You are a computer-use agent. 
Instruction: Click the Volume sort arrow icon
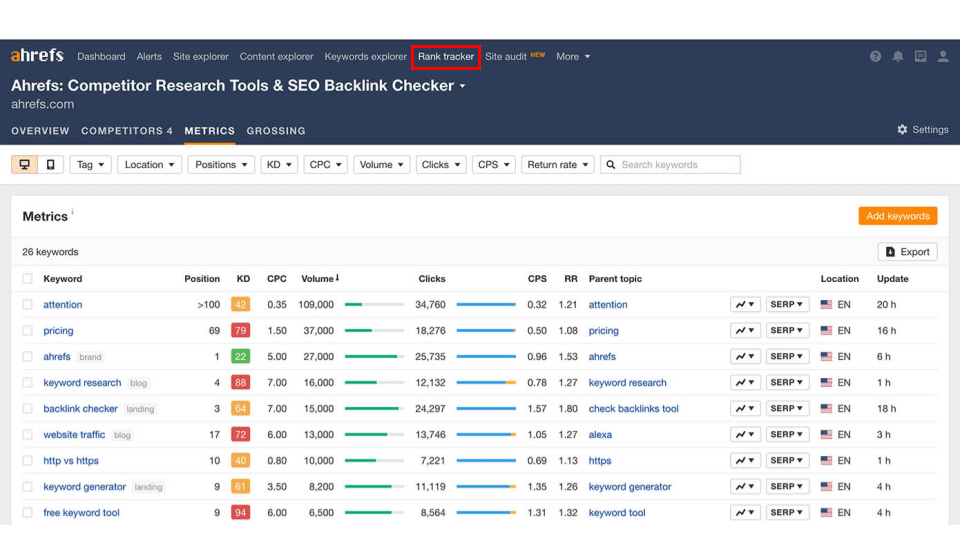[x=337, y=278]
